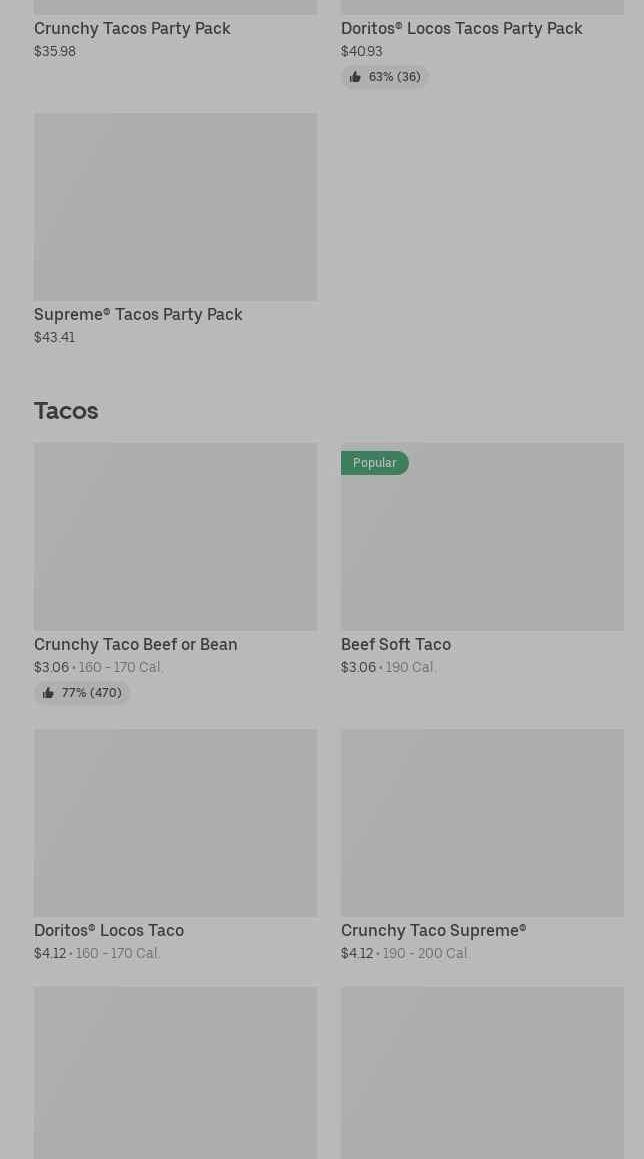The image size is (644, 1159).
Task: Open the Doritos Locos Taco item title
Action: tap(109, 930)
